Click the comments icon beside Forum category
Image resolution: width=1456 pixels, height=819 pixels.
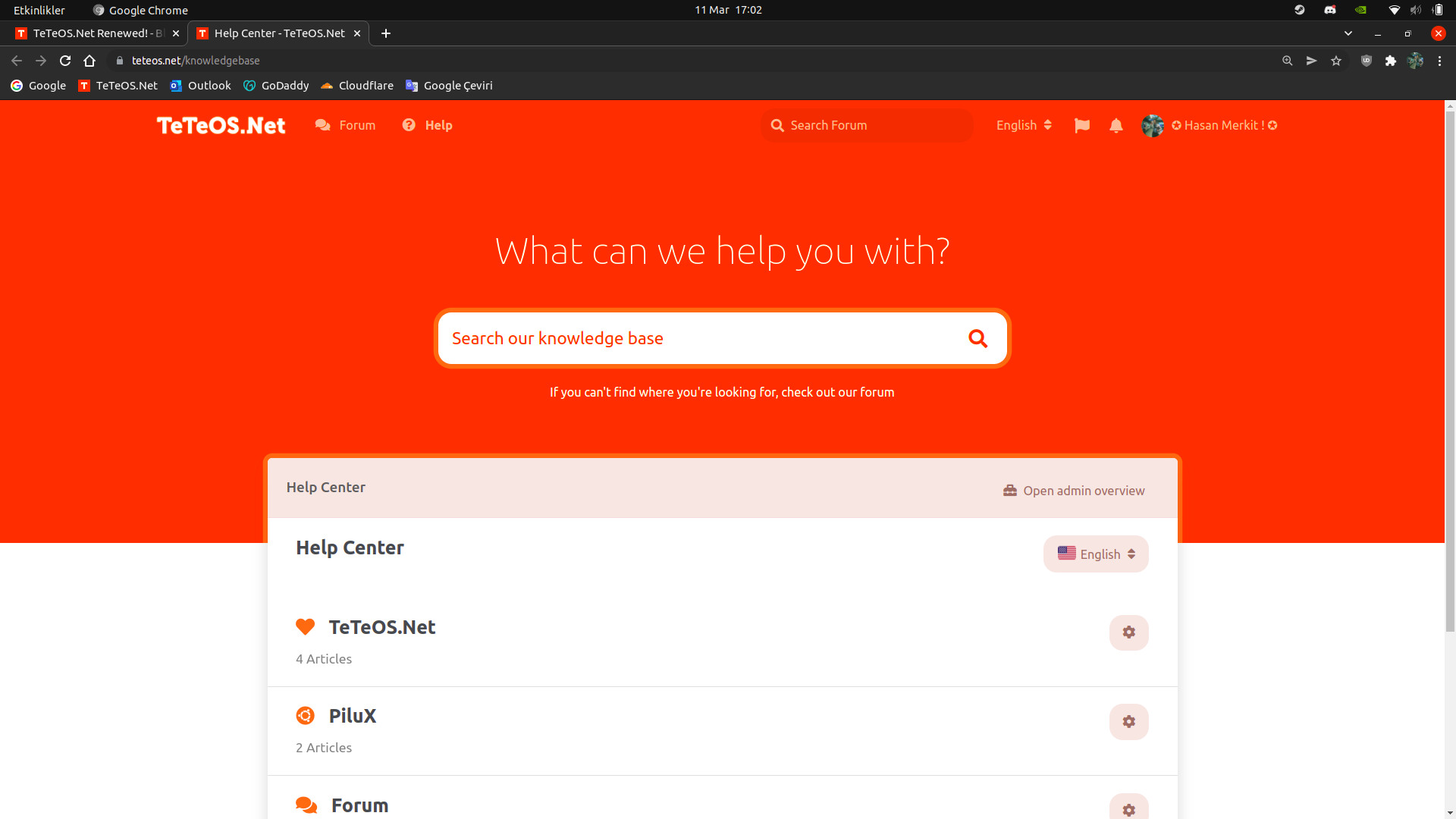tap(306, 805)
